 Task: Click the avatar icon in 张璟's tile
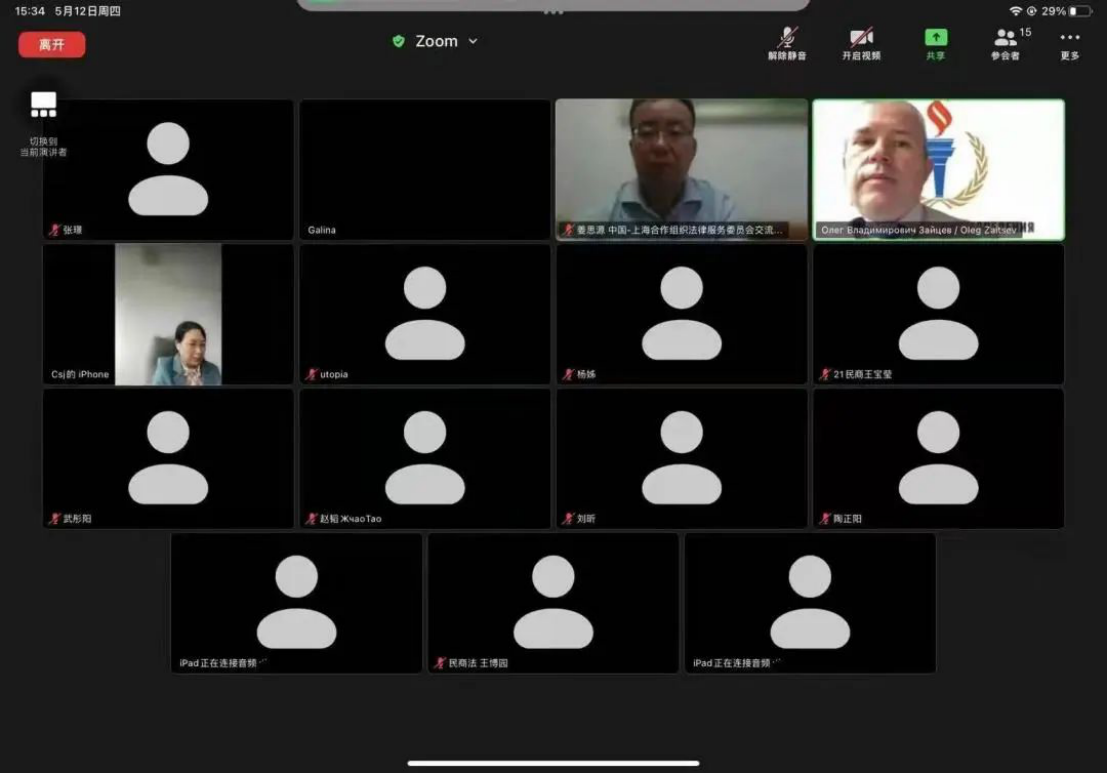click(x=168, y=169)
